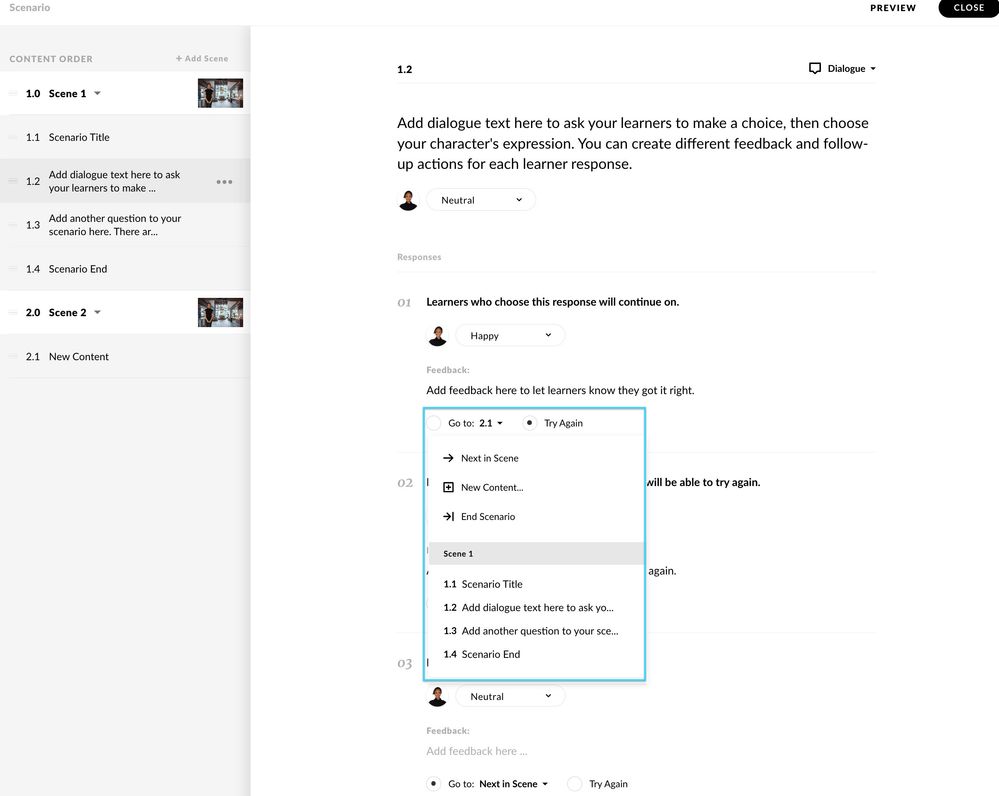Select 1.2 Add dialogue text in content order
999x796 pixels.
(x=125, y=182)
